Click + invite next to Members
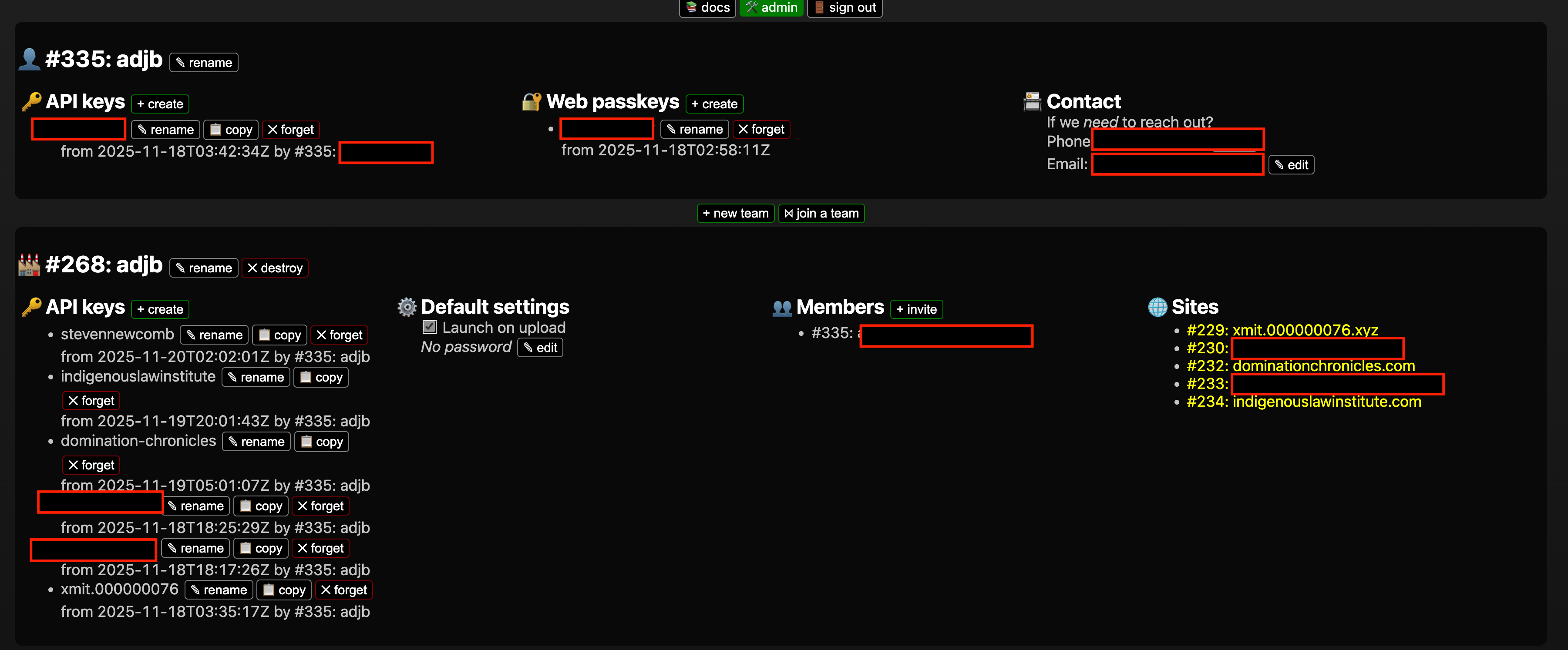 (x=916, y=309)
